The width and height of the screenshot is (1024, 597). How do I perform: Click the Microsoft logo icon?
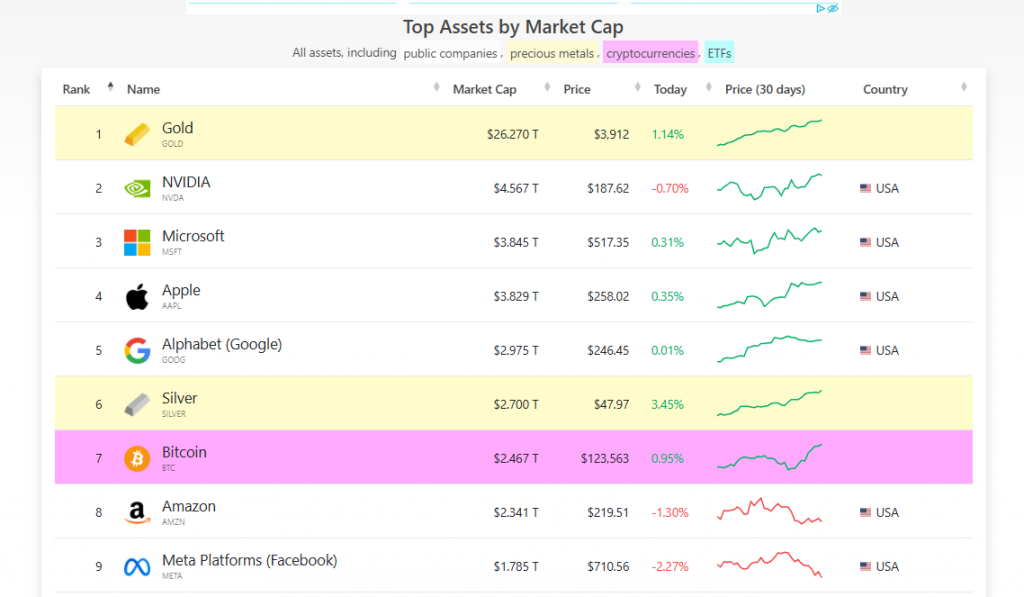coord(137,242)
